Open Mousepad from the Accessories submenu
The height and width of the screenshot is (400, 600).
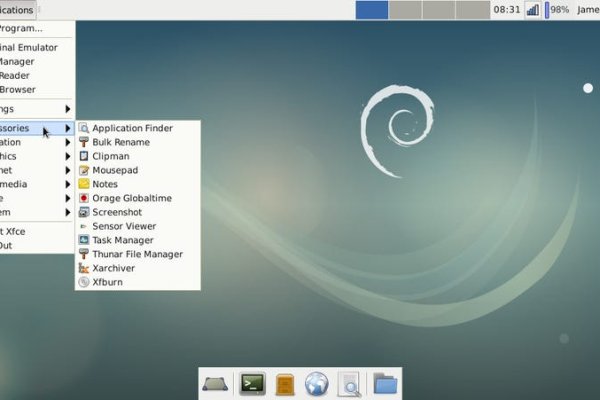pyautogui.click(x=115, y=170)
